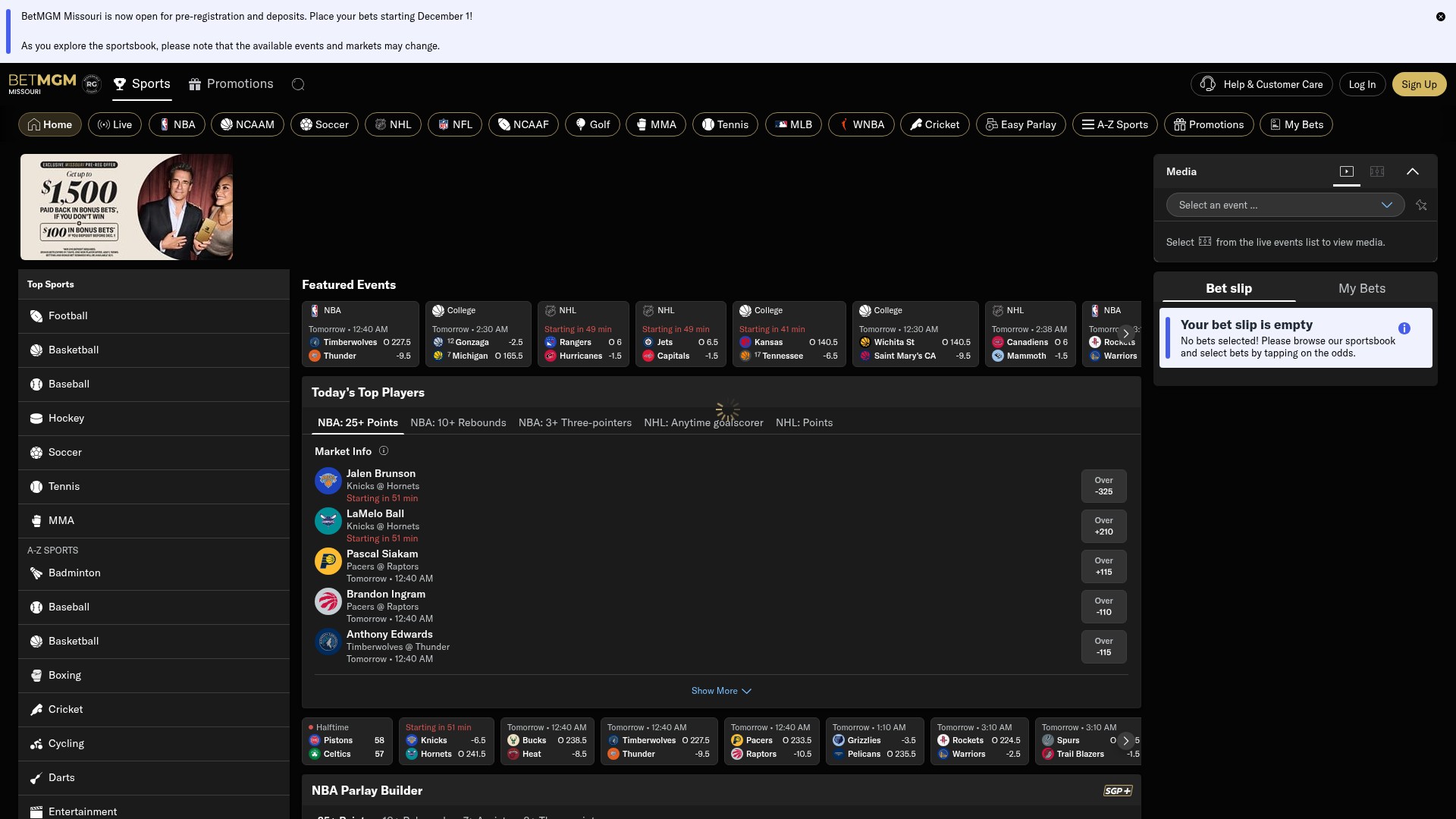Open Darts in A-Z Sports
Screen dimensions: 1456x819
[x=154, y=778]
